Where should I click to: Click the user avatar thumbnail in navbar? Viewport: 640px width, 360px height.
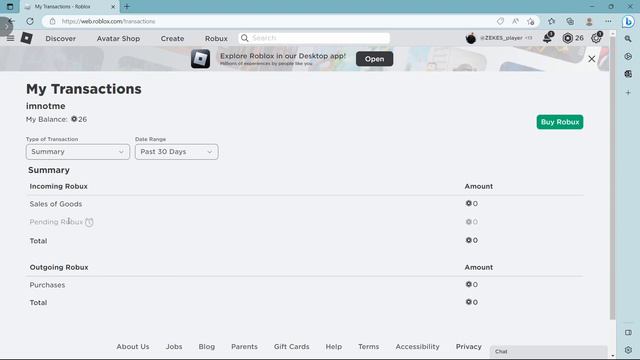[471, 38]
